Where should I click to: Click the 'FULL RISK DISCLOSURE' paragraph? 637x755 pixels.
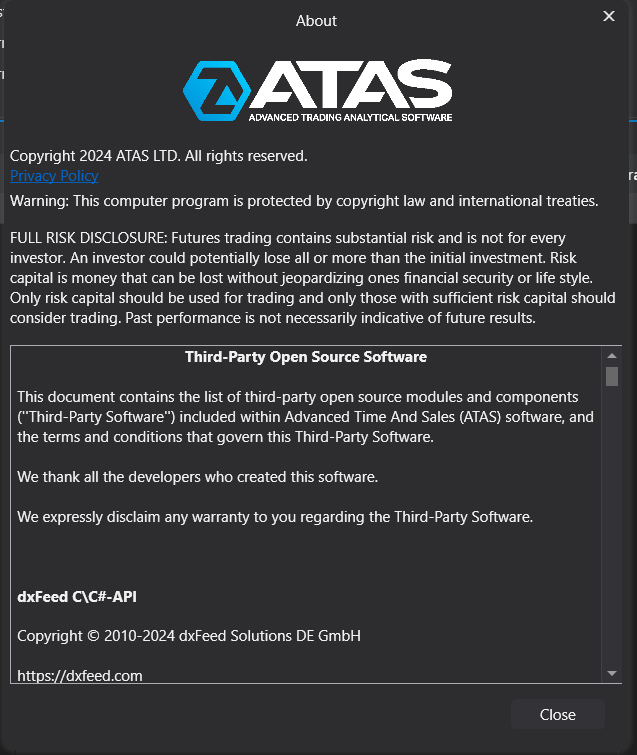click(x=312, y=278)
